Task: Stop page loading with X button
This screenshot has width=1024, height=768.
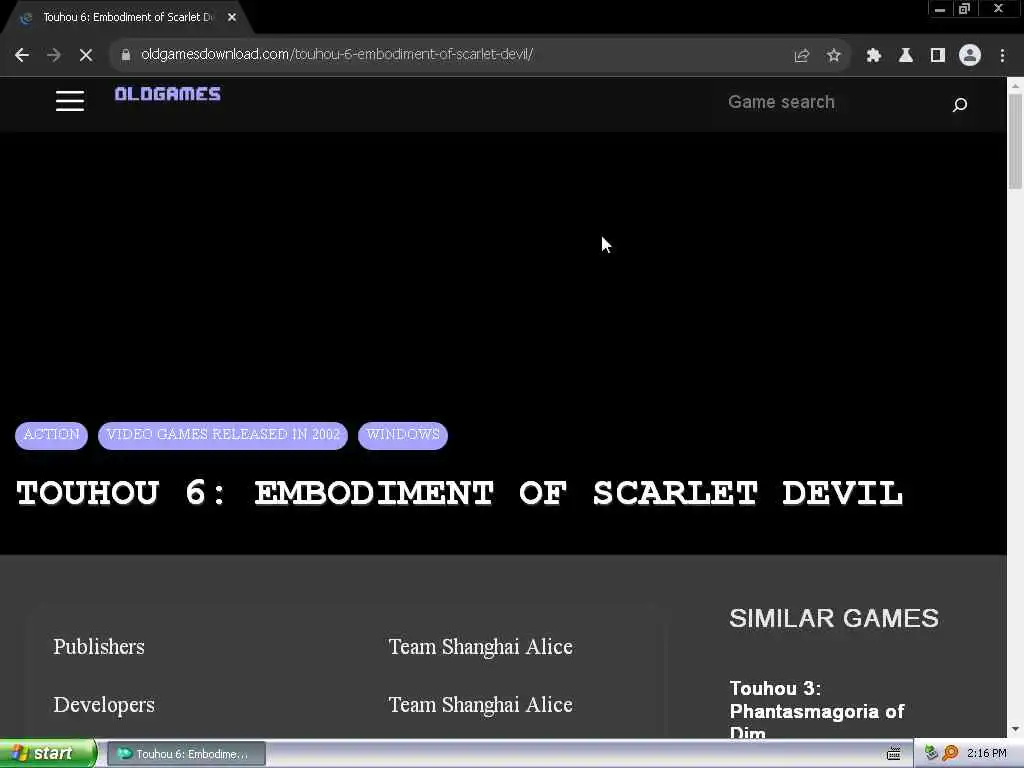Action: [x=86, y=56]
